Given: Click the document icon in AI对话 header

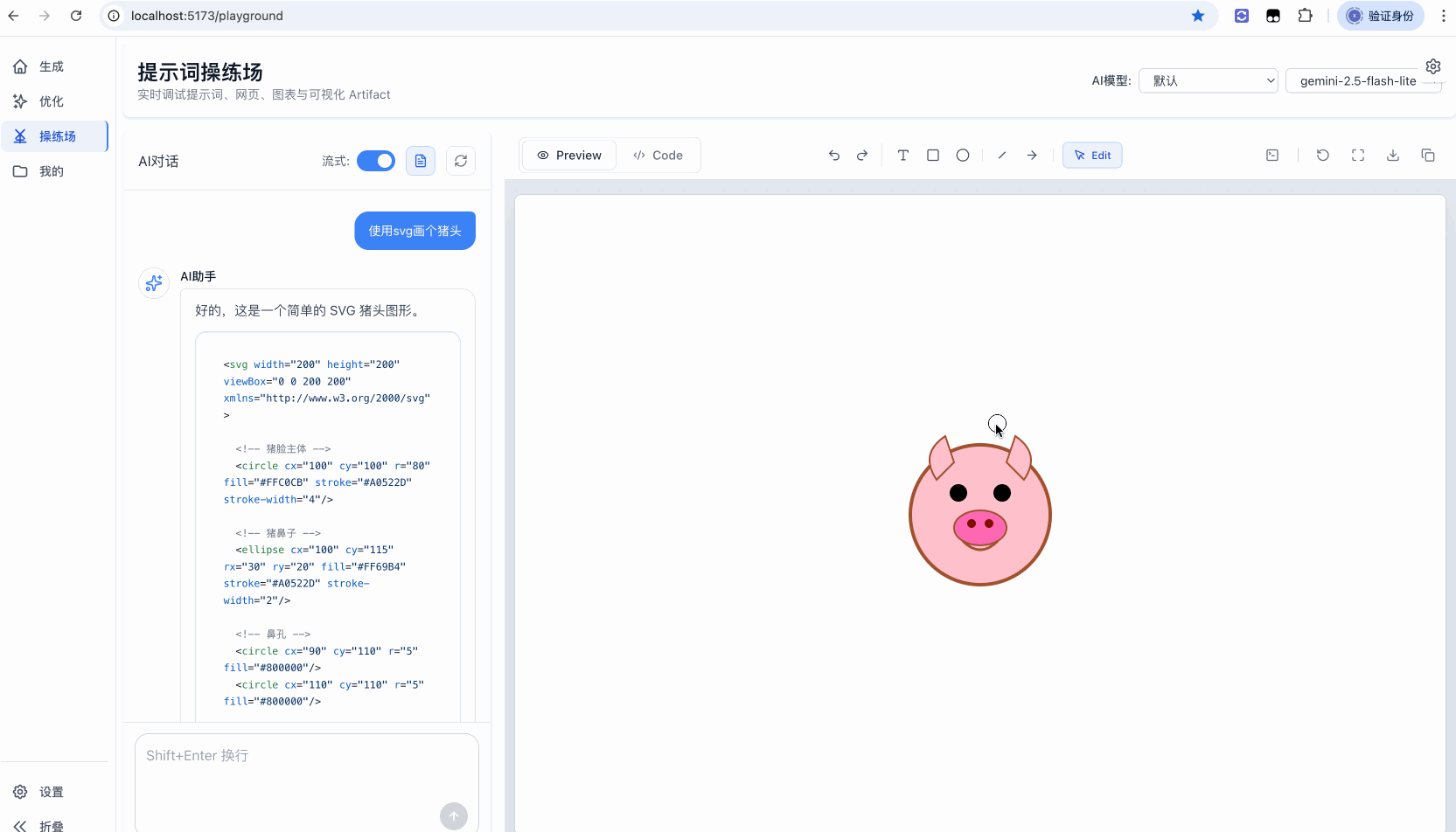Looking at the screenshot, I should (x=421, y=161).
